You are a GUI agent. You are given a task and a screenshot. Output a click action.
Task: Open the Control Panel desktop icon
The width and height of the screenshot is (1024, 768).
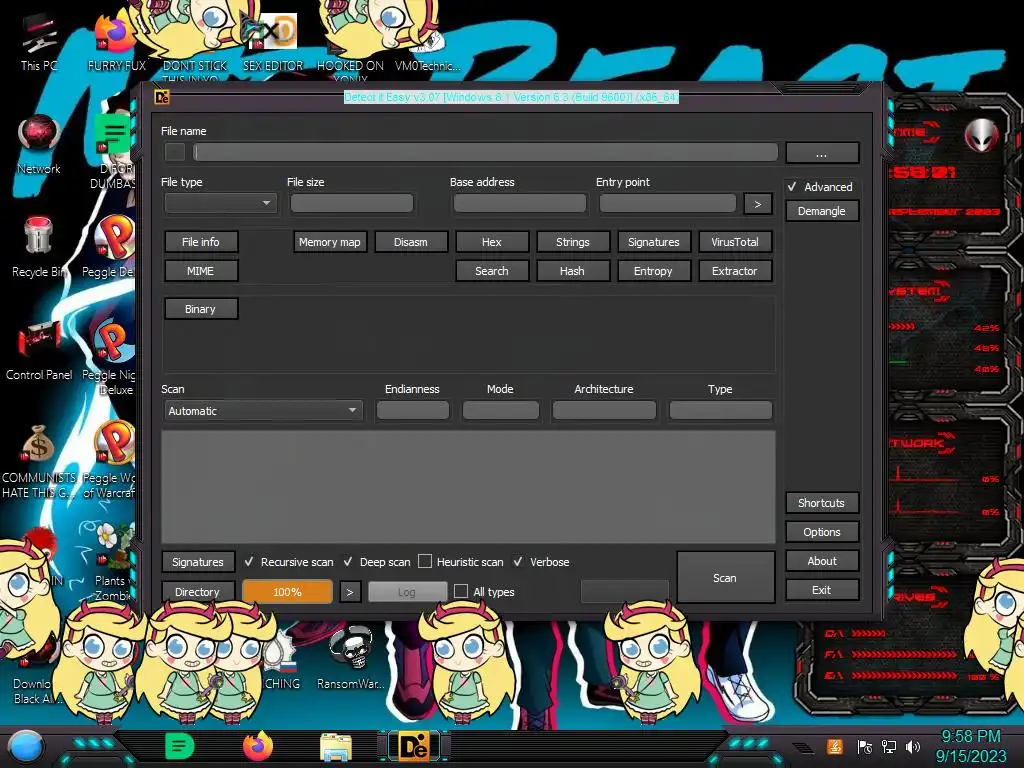39,351
